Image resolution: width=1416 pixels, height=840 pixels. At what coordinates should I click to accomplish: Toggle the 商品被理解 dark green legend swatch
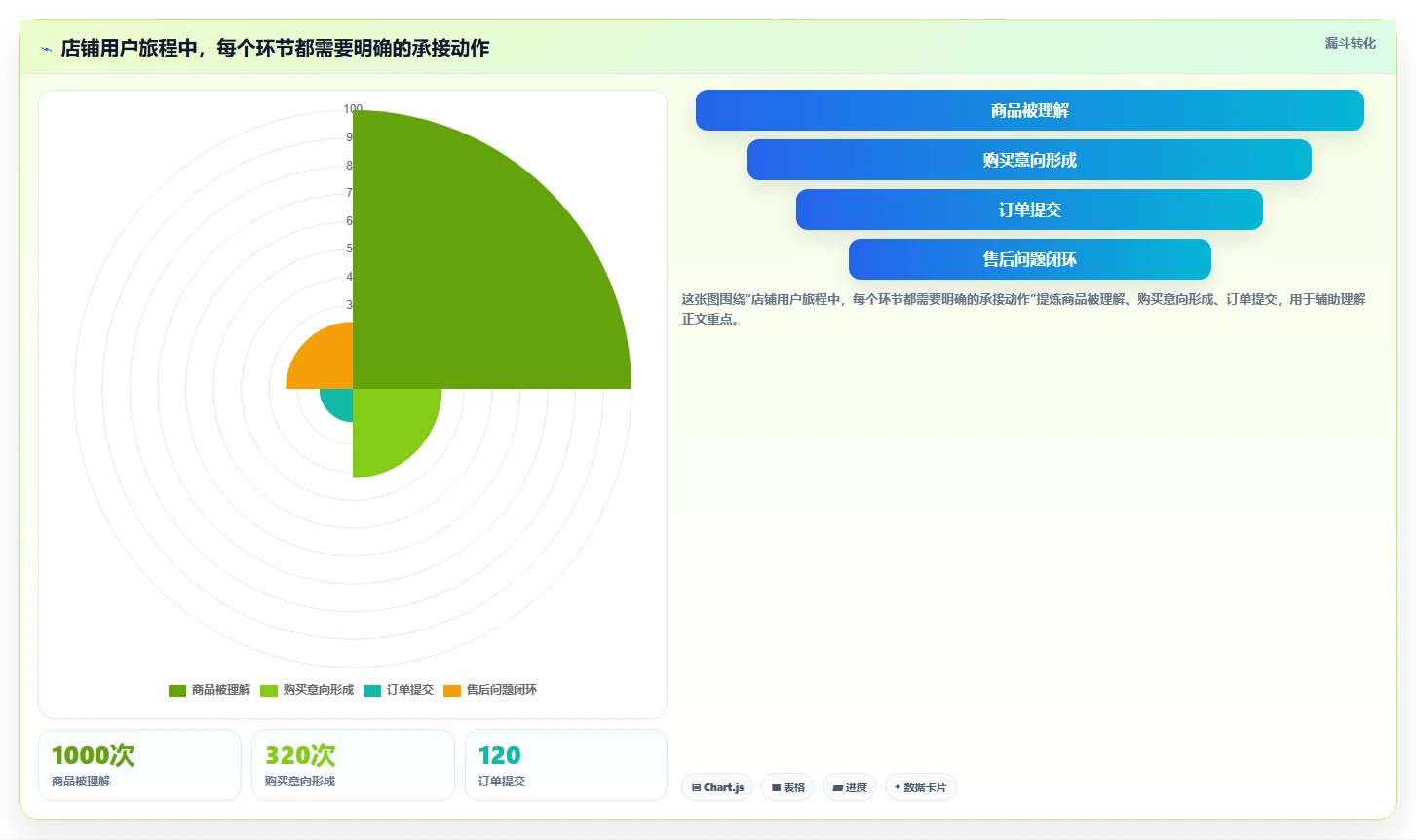click(176, 691)
